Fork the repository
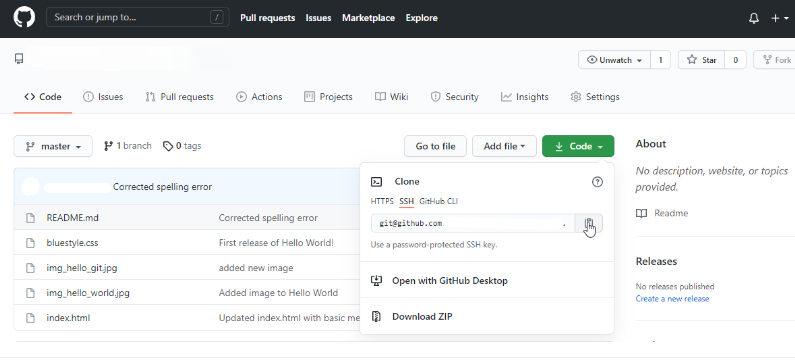 click(x=775, y=60)
